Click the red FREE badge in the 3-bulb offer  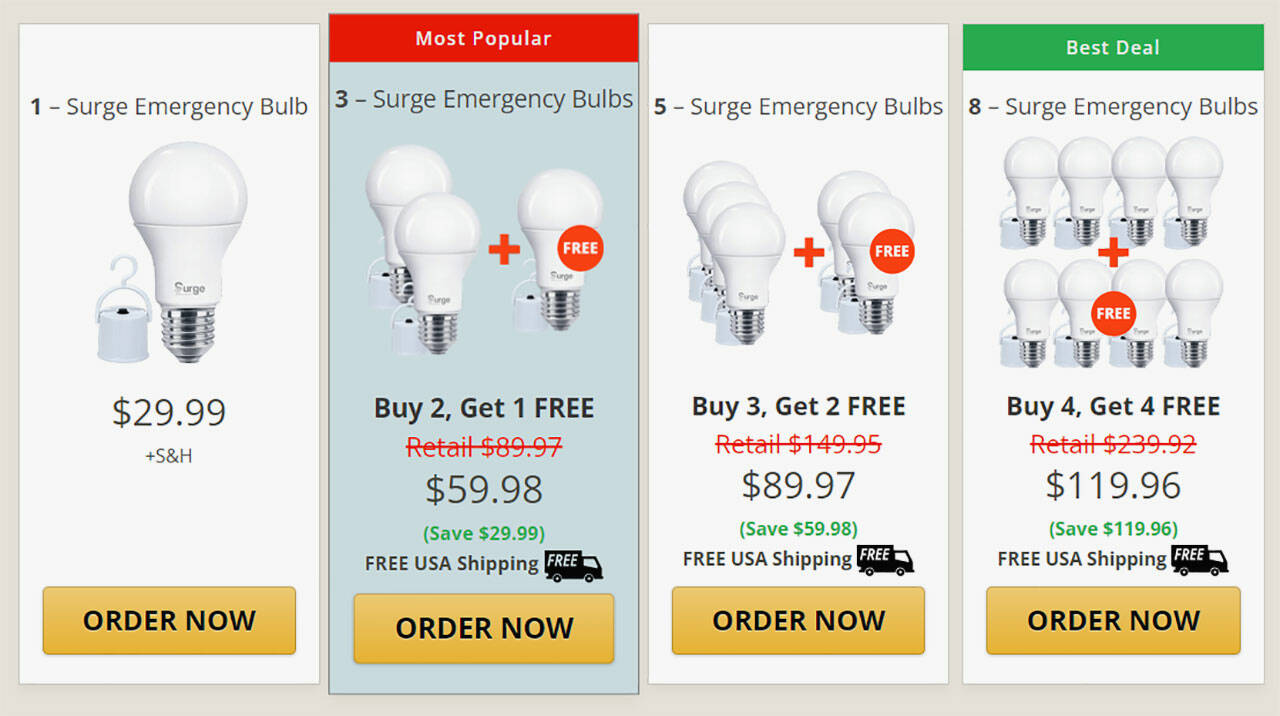[x=580, y=248]
